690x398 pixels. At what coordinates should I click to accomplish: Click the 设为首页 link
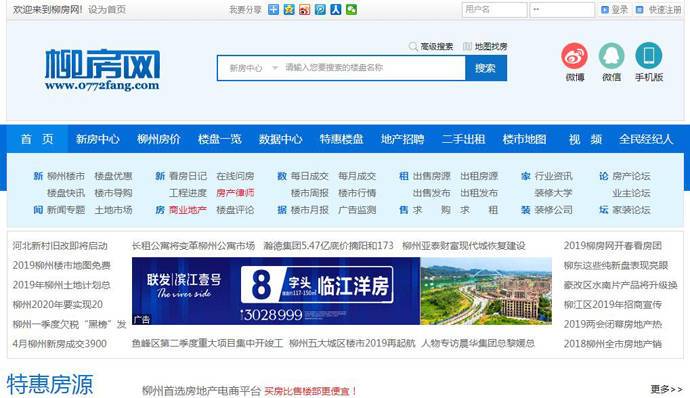pyautogui.click(x=107, y=9)
